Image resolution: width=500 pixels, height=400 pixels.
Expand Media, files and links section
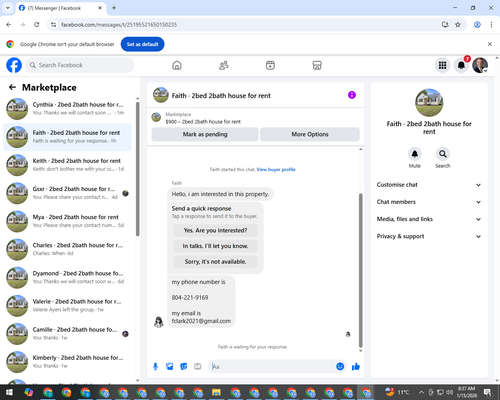(x=429, y=219)
